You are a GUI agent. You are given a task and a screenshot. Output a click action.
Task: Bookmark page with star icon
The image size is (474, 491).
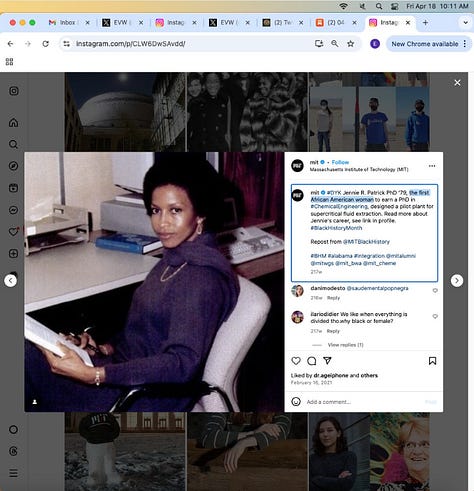[x=350, y=44]
